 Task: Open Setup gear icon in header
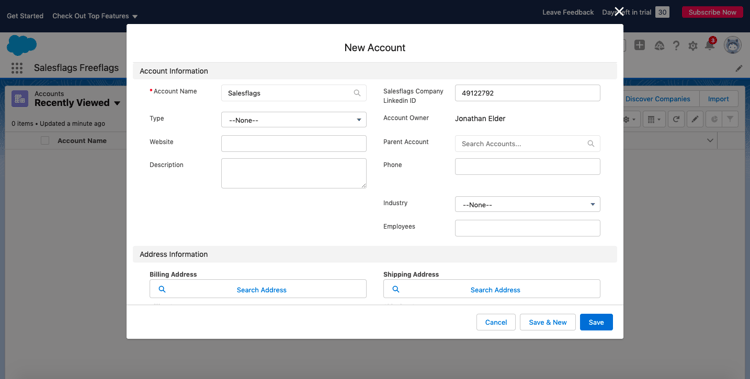693,46
